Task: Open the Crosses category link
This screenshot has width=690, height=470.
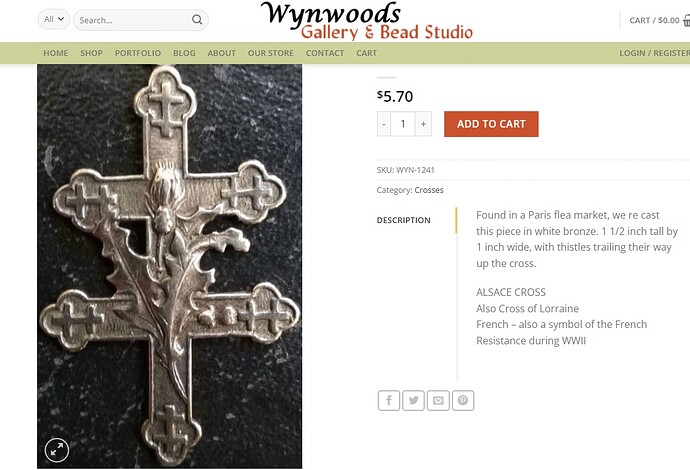Action: point(429,190)
